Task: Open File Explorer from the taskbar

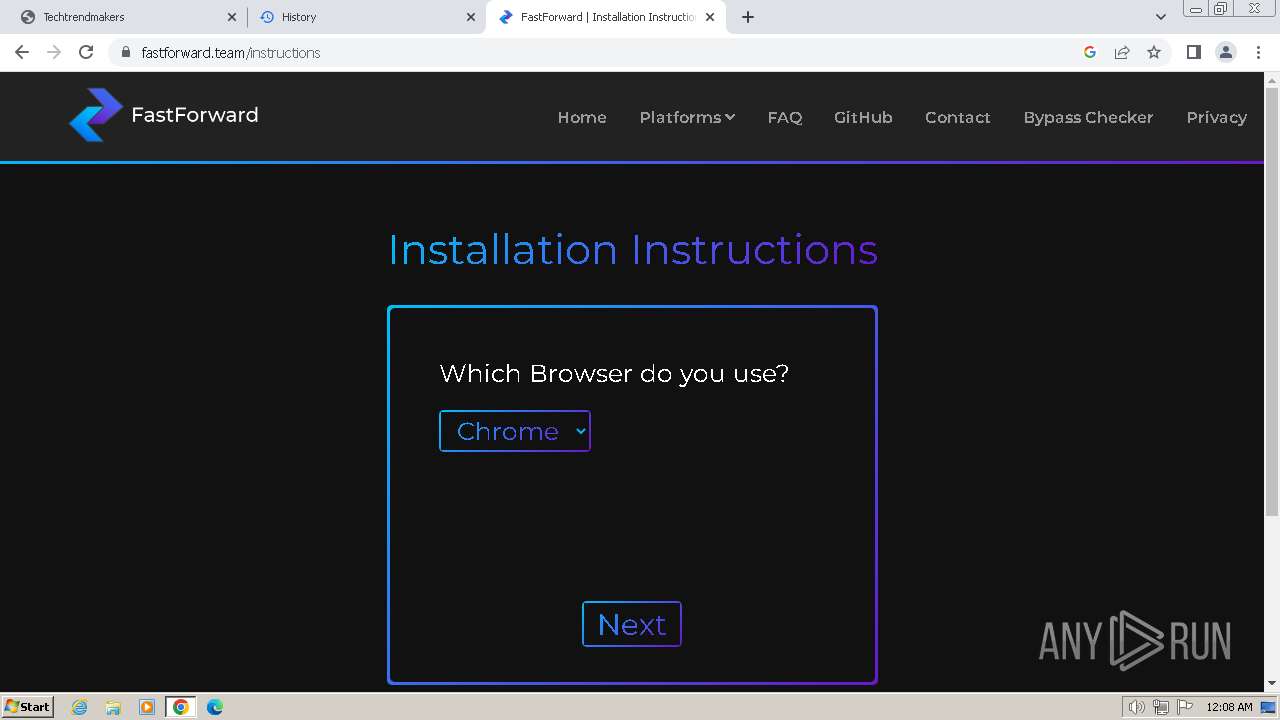Action: click(113, 707)
